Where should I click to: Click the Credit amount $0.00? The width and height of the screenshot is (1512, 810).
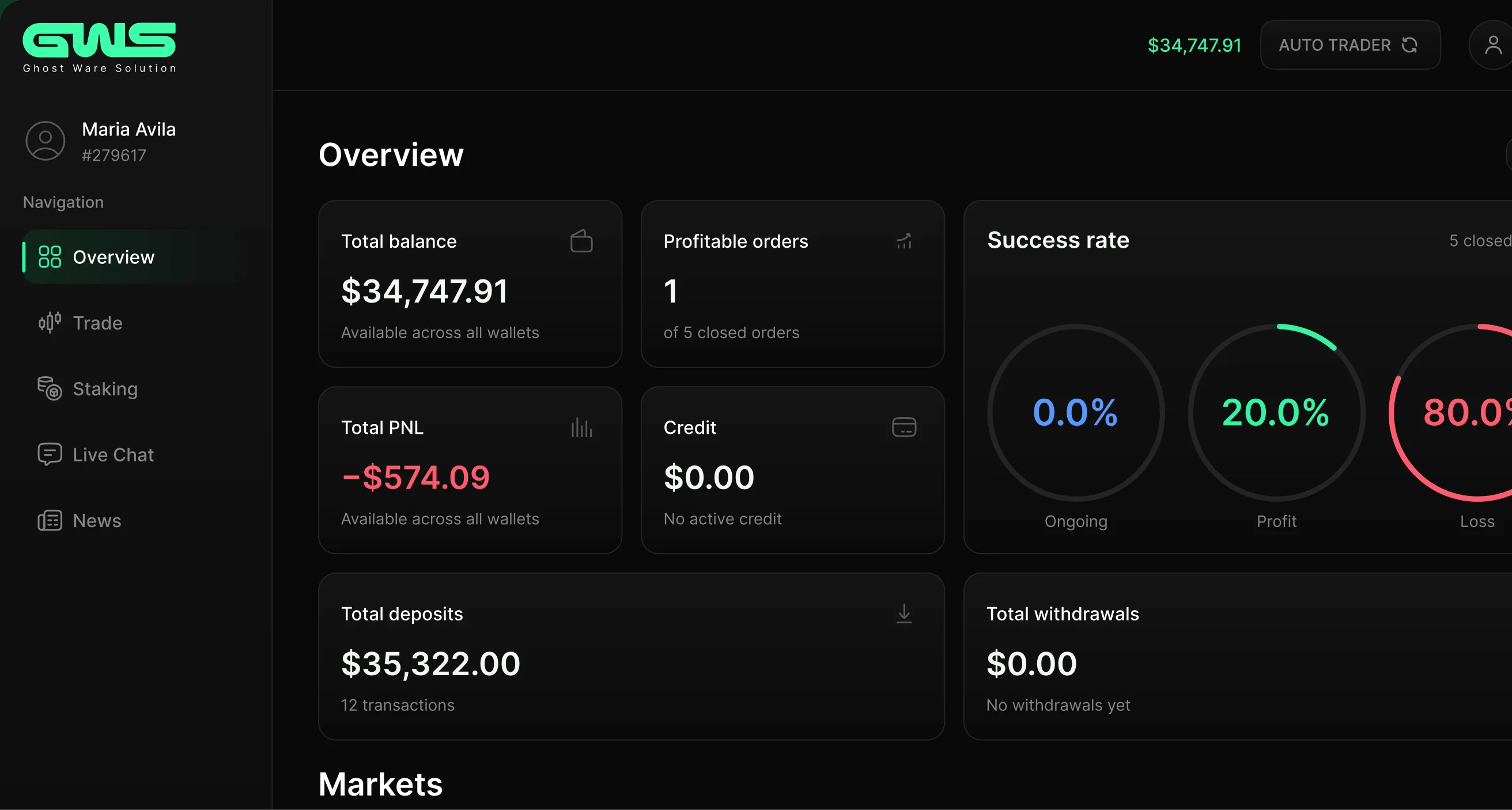click(709, 477)
